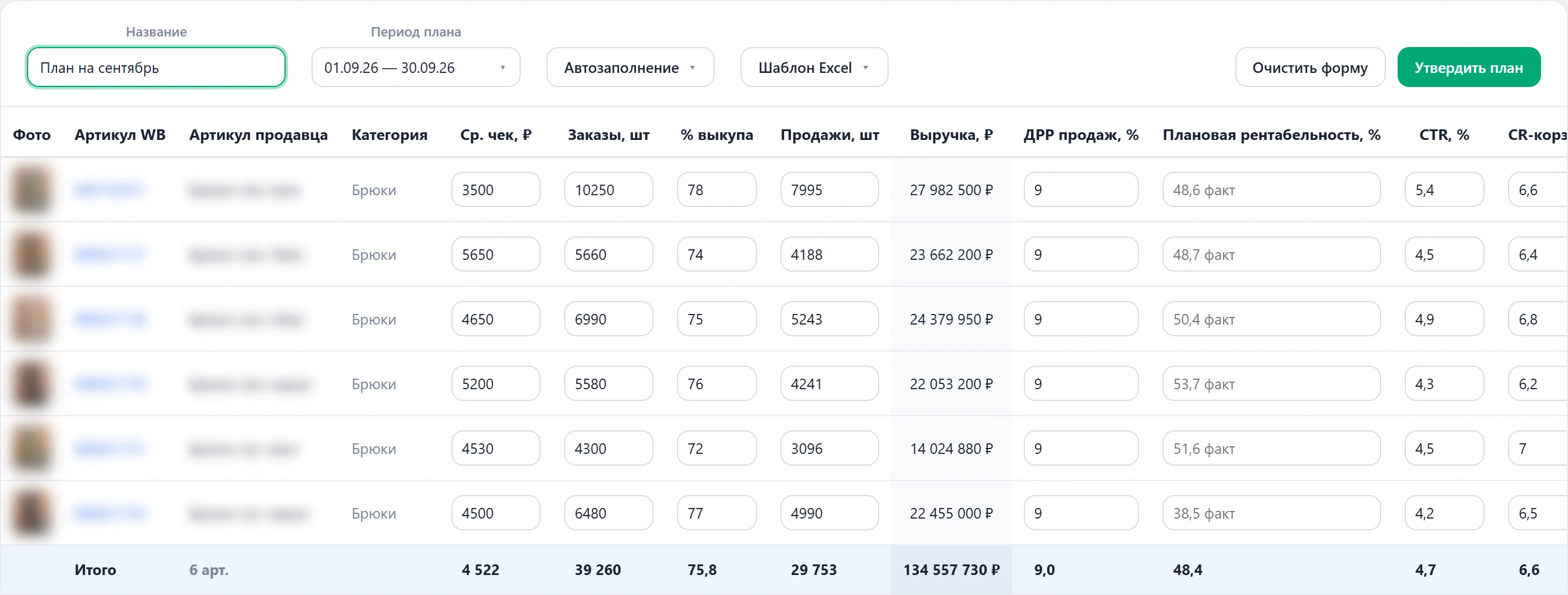Edit the average check field with value 4530
The width and height of the screenshot is (1568, 595).
pos(495,449)
